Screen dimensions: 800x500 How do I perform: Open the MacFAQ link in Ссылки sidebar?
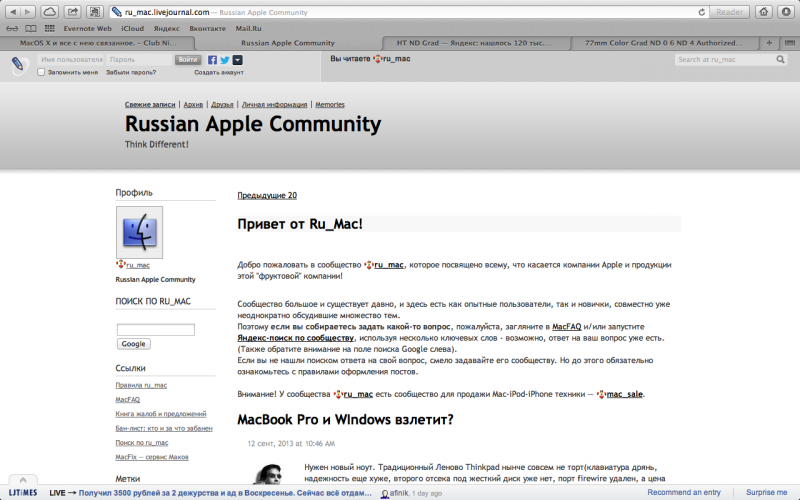click(x=128, y=399)
